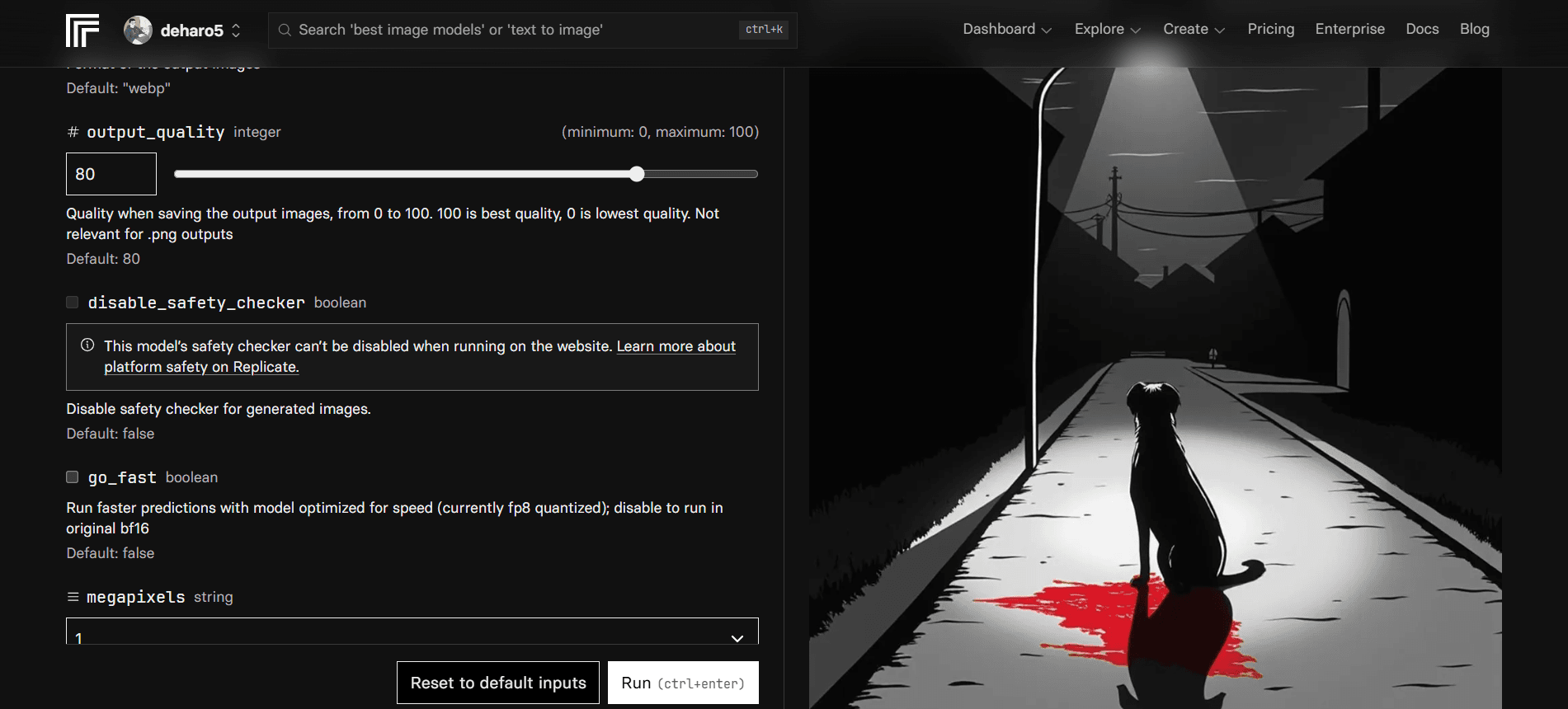Enable the disable_safety_checker checkbox
This screenshot has width=1568, height=709.
[73, 303]
